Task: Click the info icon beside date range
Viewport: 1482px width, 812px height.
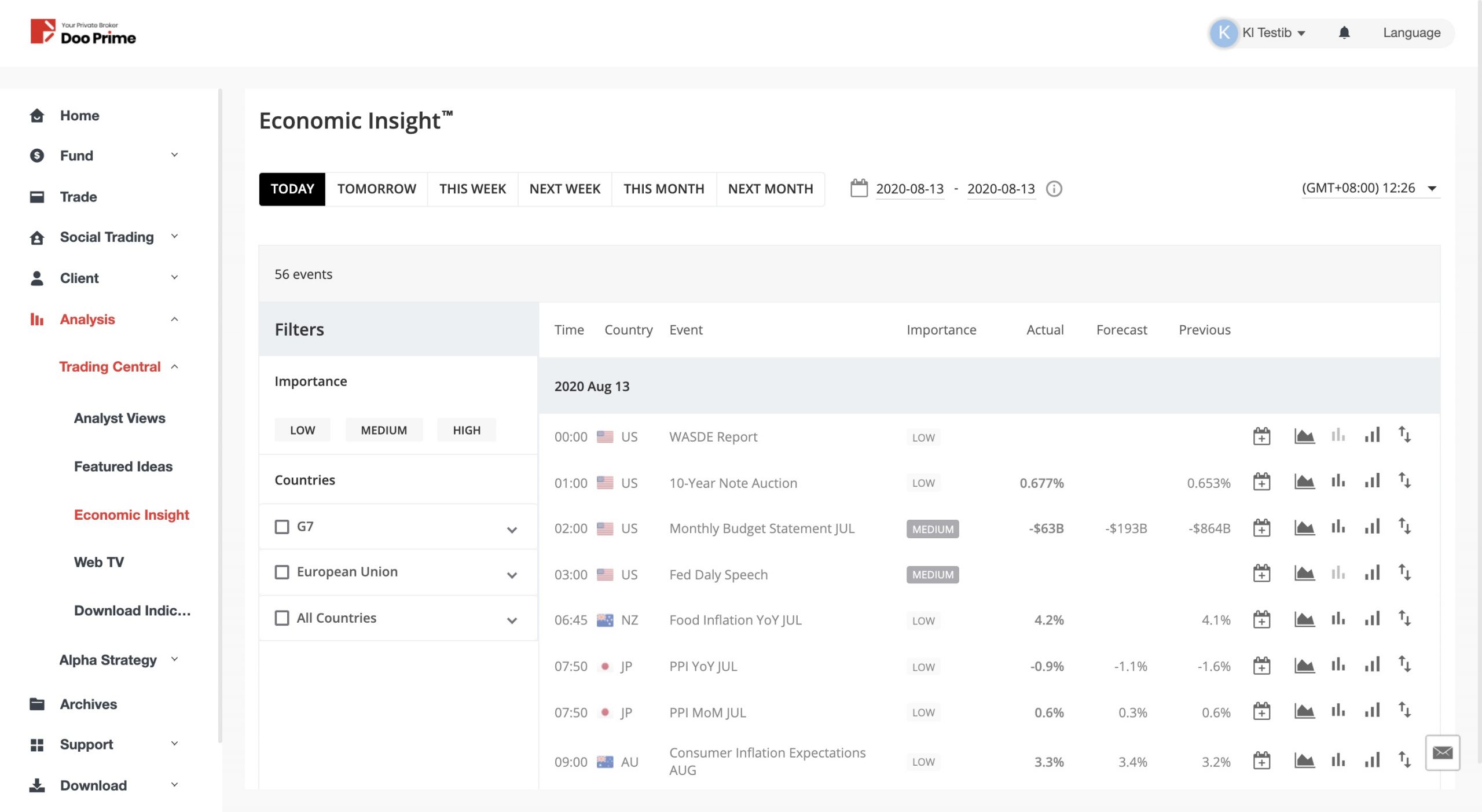Action: click(1054, 189)
